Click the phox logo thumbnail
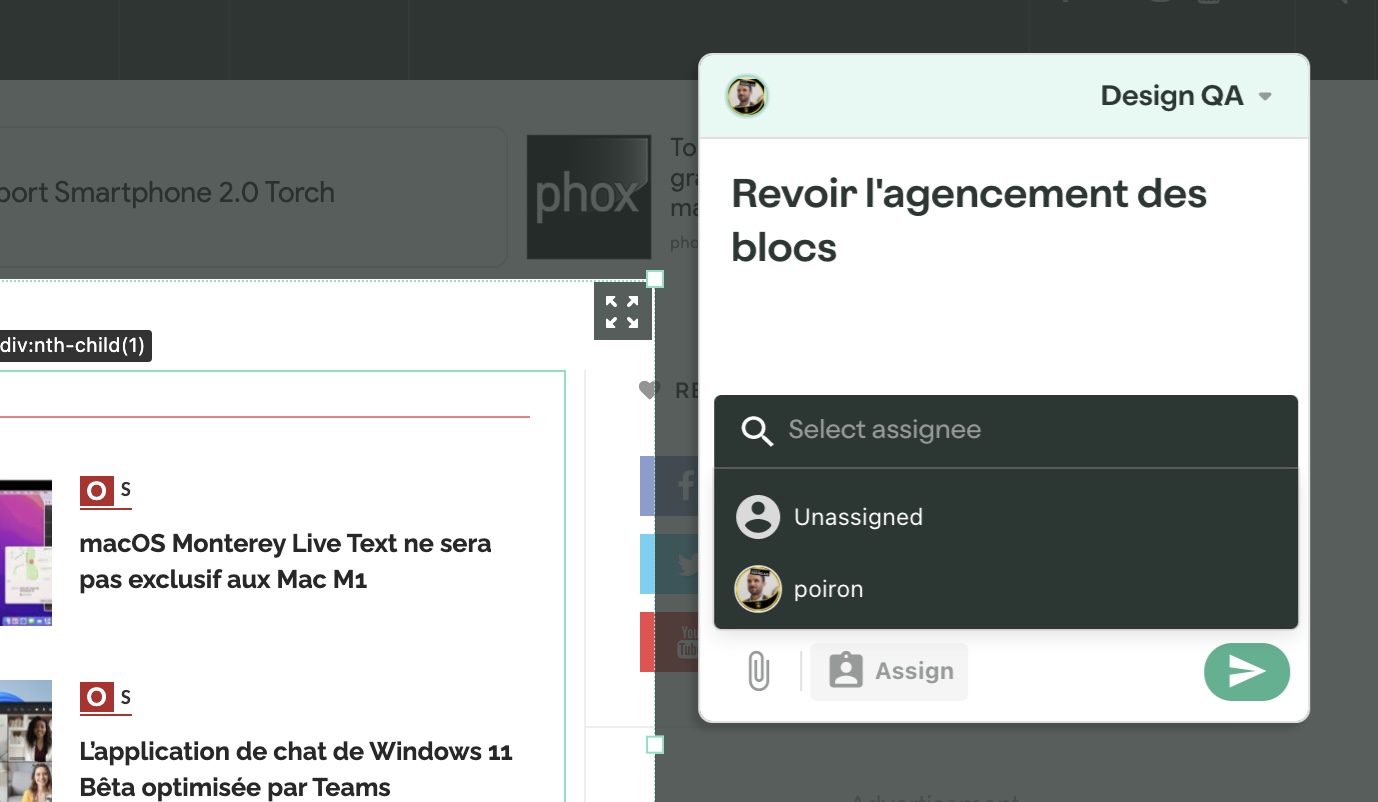The image size is (1378, 802). (x=588, y=196)
